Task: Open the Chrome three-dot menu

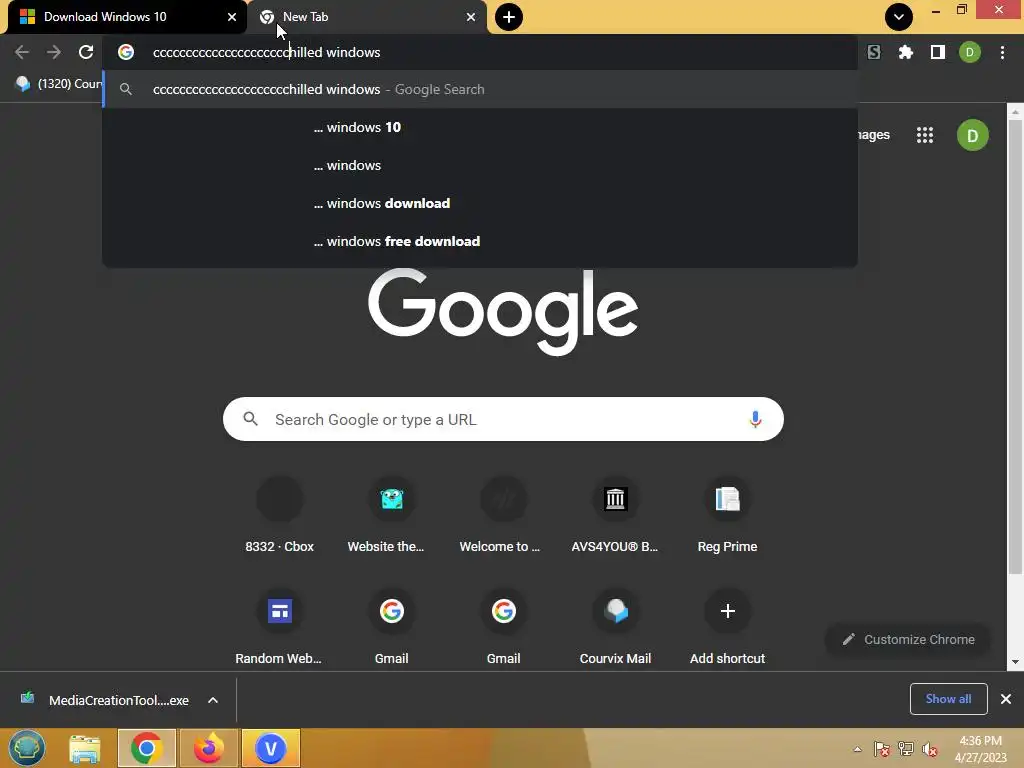Action: coord(1002,52)
